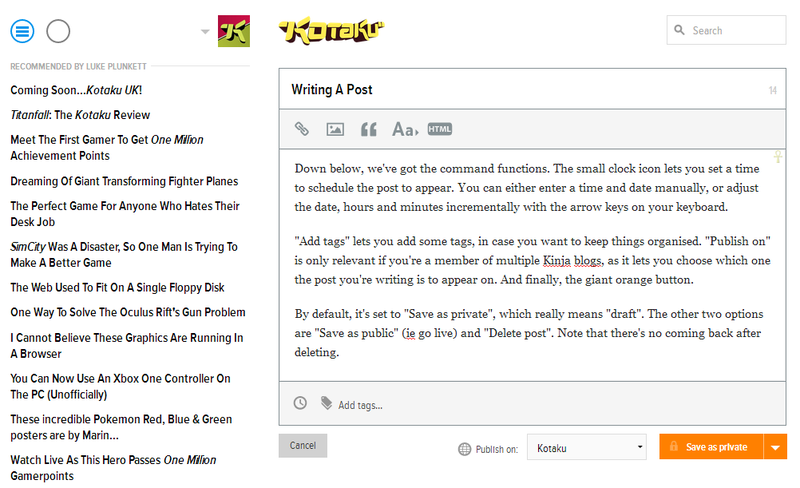Open "You Can Now Use An Xbox One Controller" link
Screen dimensions: 800x488
point(120,387)
